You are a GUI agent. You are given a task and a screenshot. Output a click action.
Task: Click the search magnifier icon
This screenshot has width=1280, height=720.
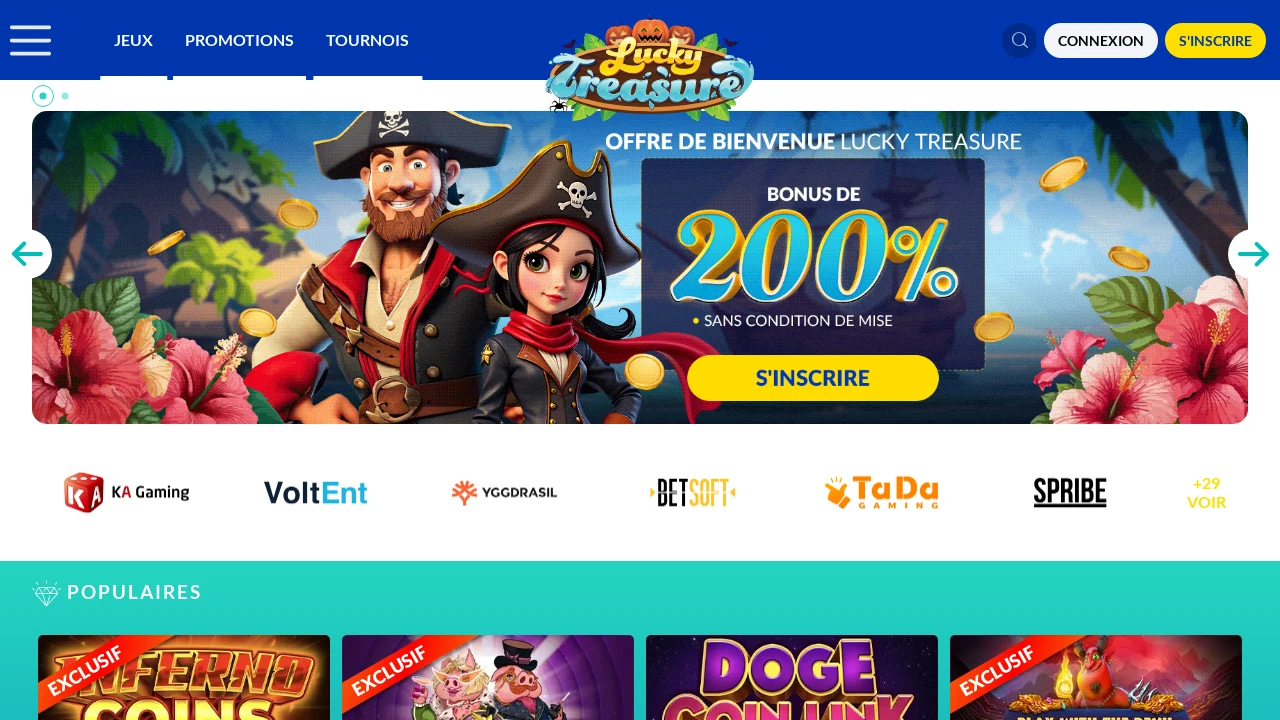tap(1020, 40)
